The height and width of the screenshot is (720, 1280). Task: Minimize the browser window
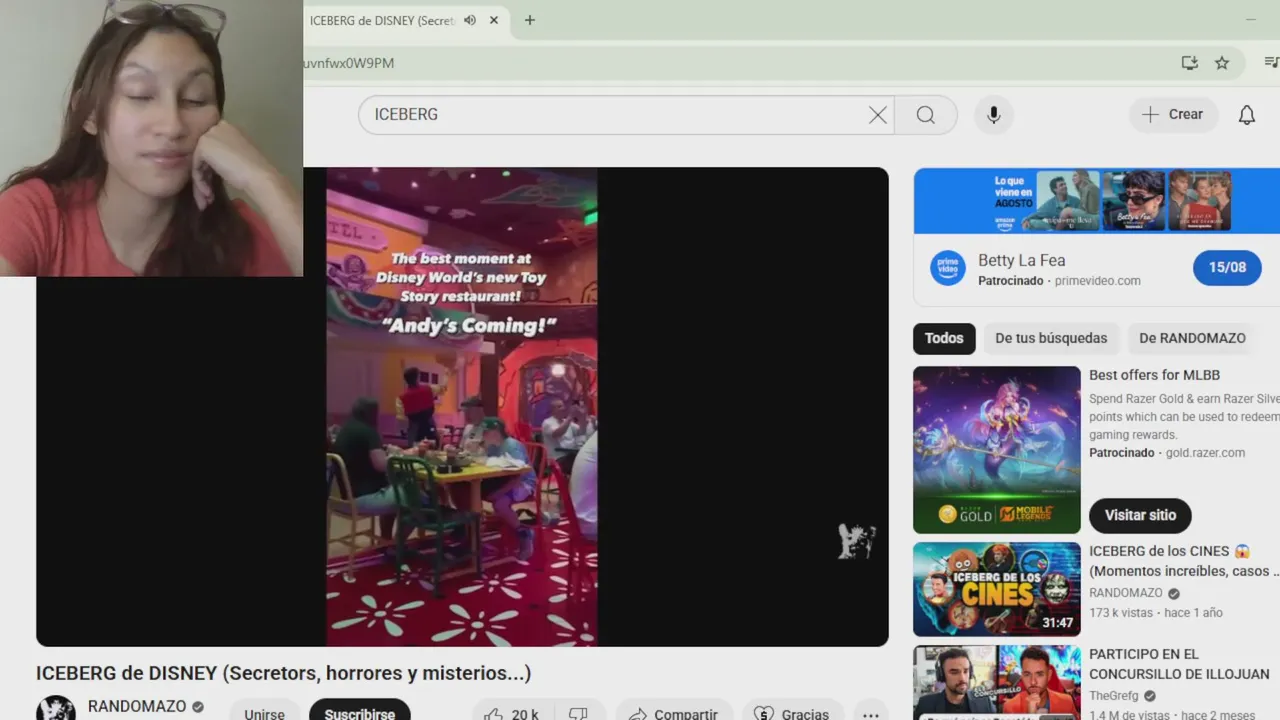(1250, 20)
